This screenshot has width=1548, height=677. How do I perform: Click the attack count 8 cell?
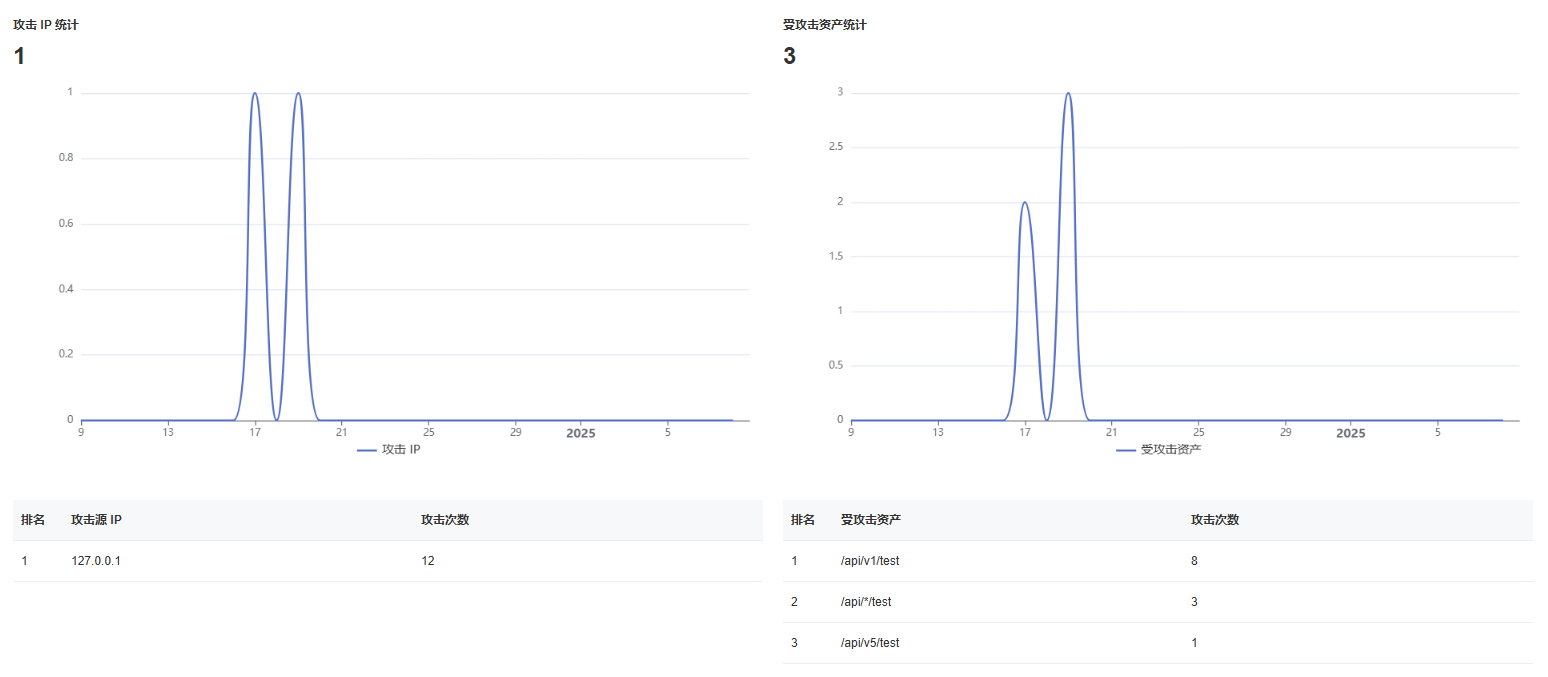point(1194,561)
